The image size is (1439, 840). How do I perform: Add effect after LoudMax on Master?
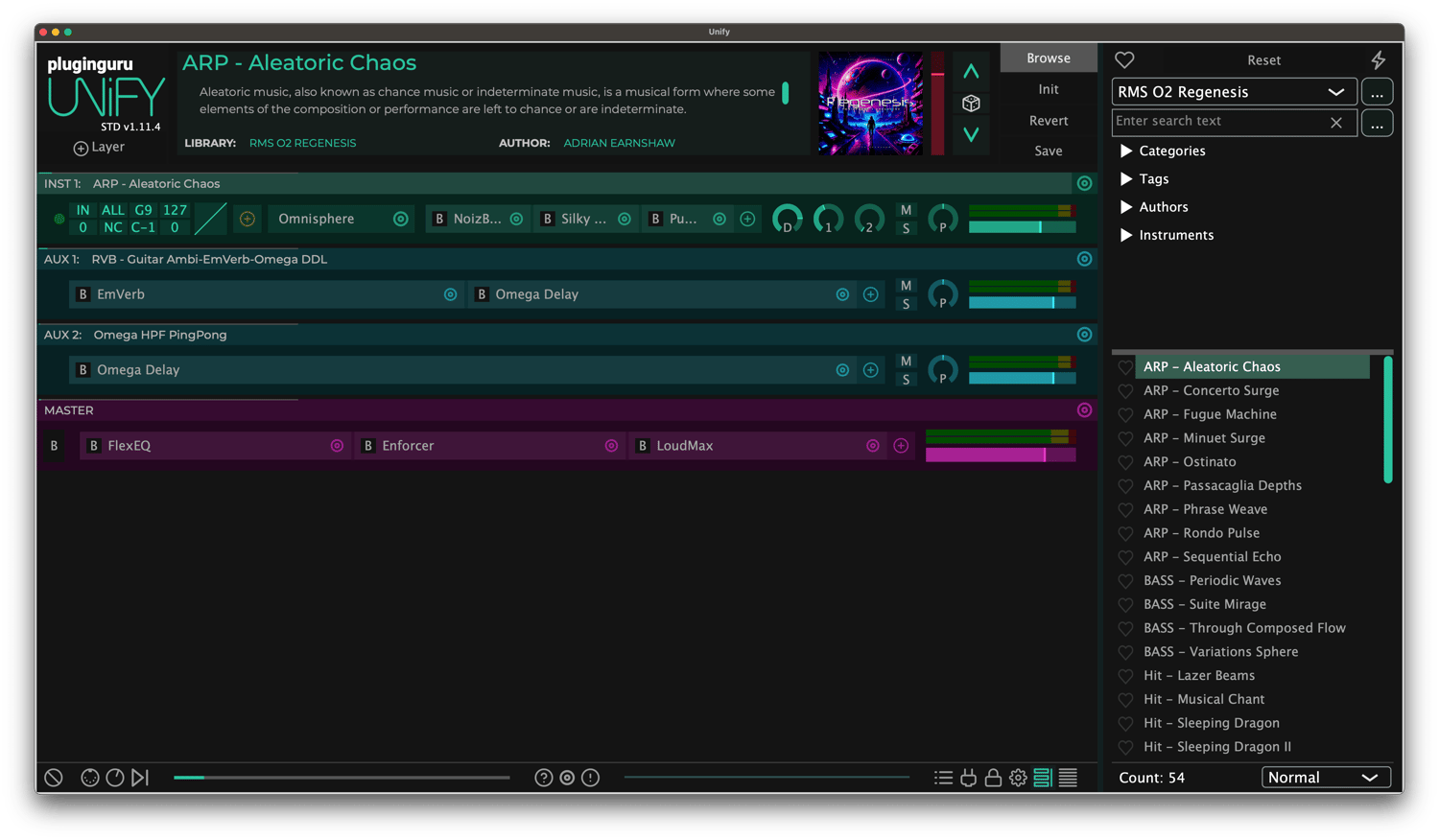pyautogui.click(x=901, y=446)
